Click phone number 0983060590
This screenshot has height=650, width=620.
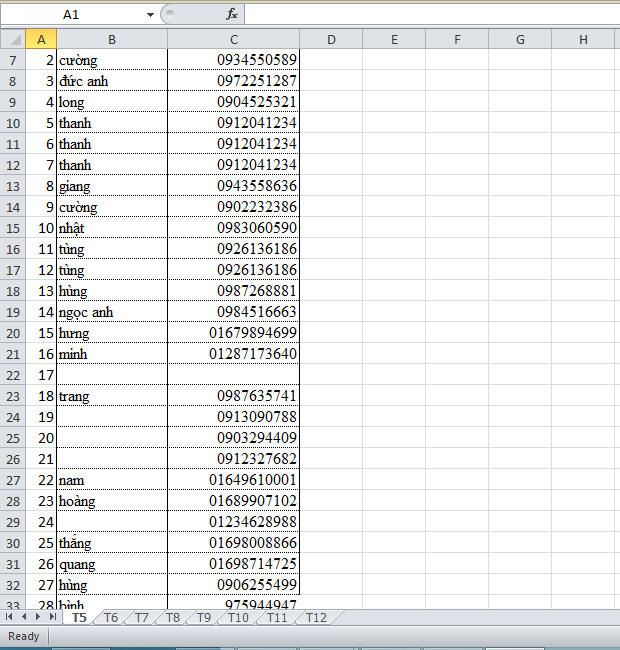tap(234, 228)
